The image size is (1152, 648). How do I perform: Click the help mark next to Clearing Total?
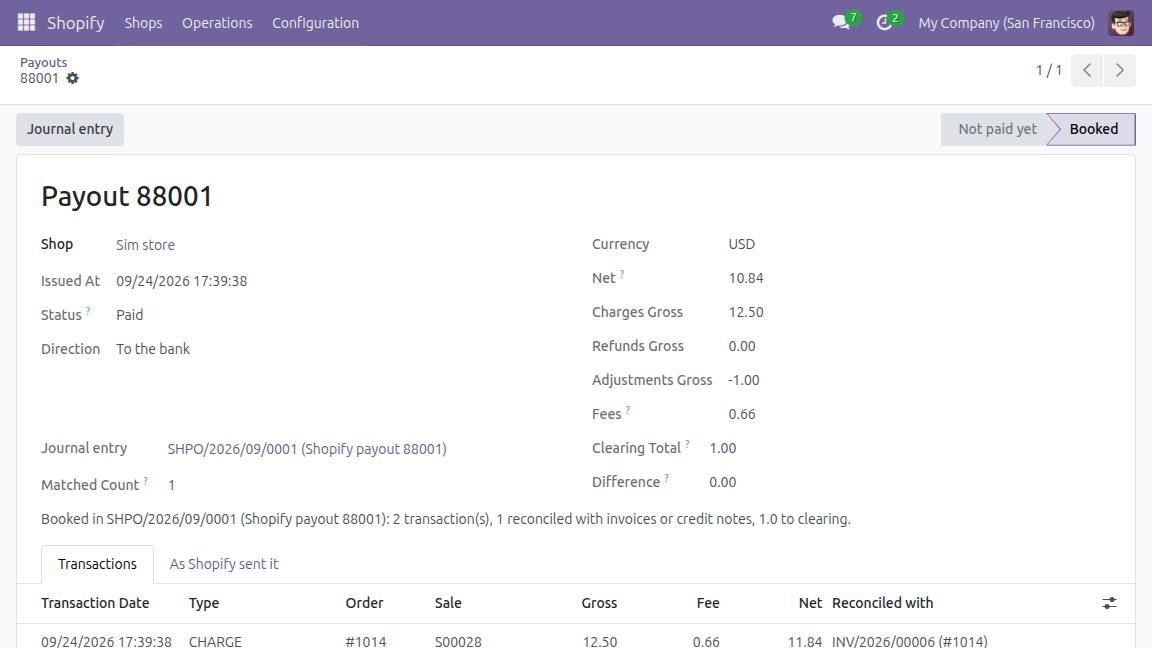pyautogui.click(x=687, y=444)
